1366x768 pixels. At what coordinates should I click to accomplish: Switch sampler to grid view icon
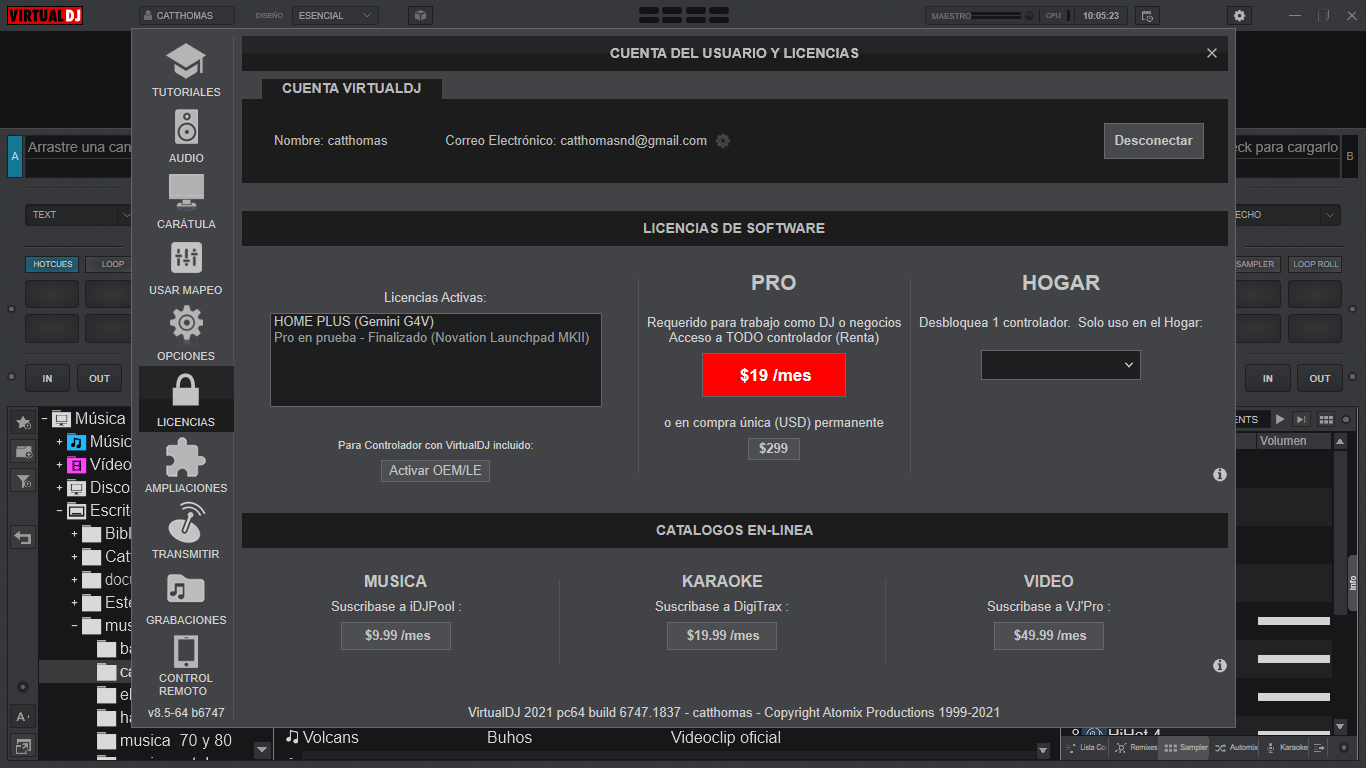point(1326,419)
